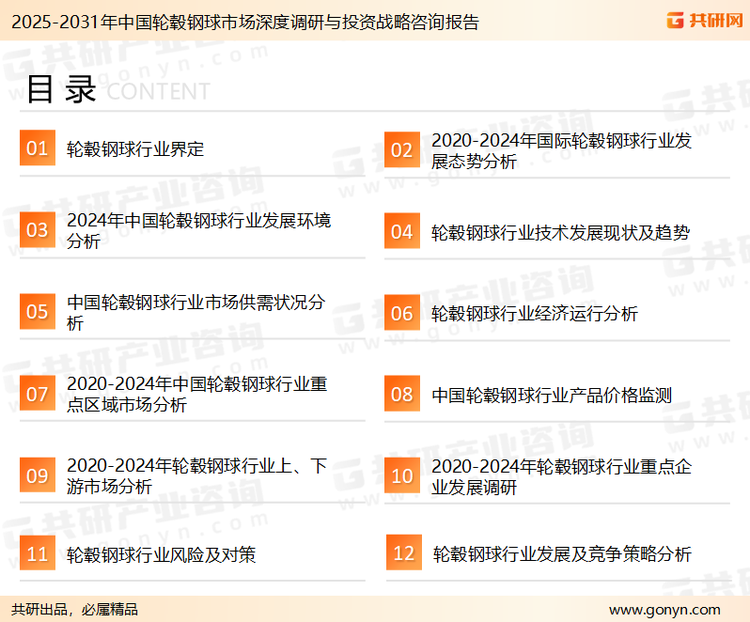Go to chapter 轮毂钢球行业风险及对策
The image size is (750, 622).
click(161, 554)
